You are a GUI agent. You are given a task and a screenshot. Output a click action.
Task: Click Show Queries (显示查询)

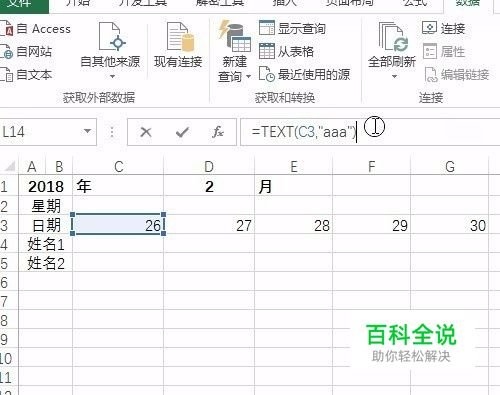(x=292, y=28)
